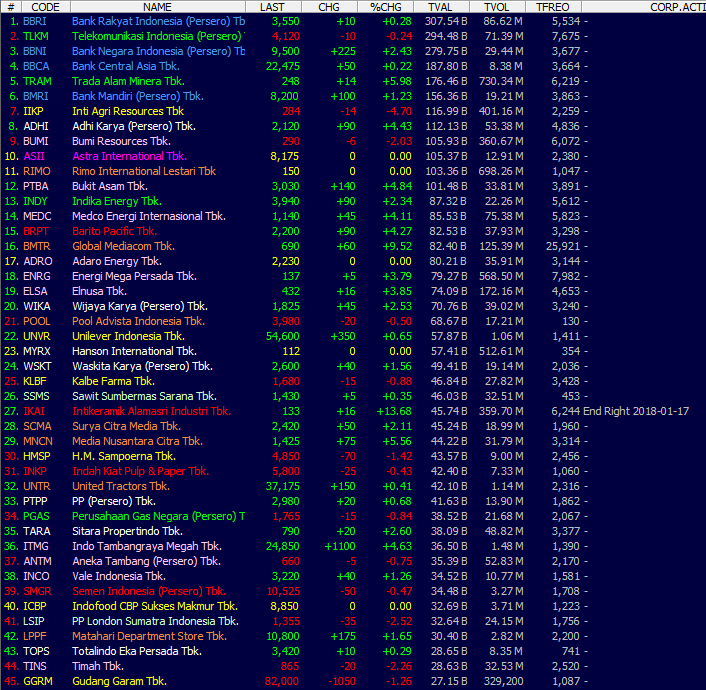This screenshot has height=690, width=706.
Task: Click %CHG value +13.68
Action: click(394, 411)
